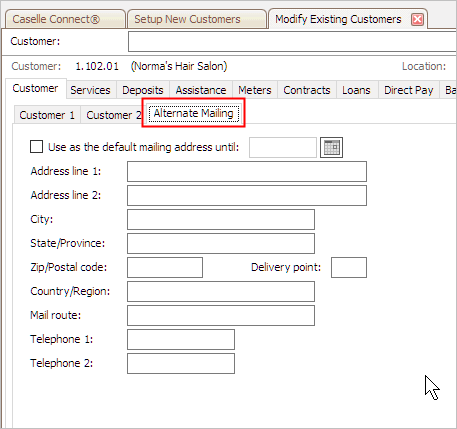Screen dimensions: 457x429
Task: Open the calendar date picker icon
Action: [331, 147]
